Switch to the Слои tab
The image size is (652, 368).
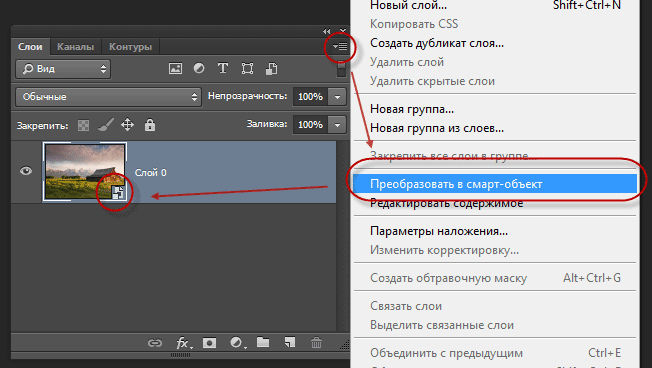tap(30, 47)
